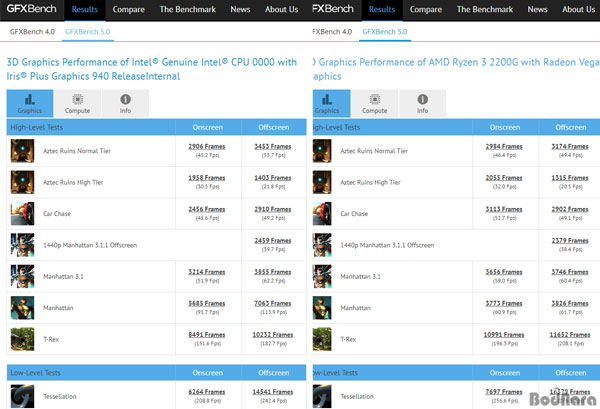This screenshot has height=409, width=600.
Task: Open the 10232 Frames T-Rex offscreen link
Action: tap(273, 335)
